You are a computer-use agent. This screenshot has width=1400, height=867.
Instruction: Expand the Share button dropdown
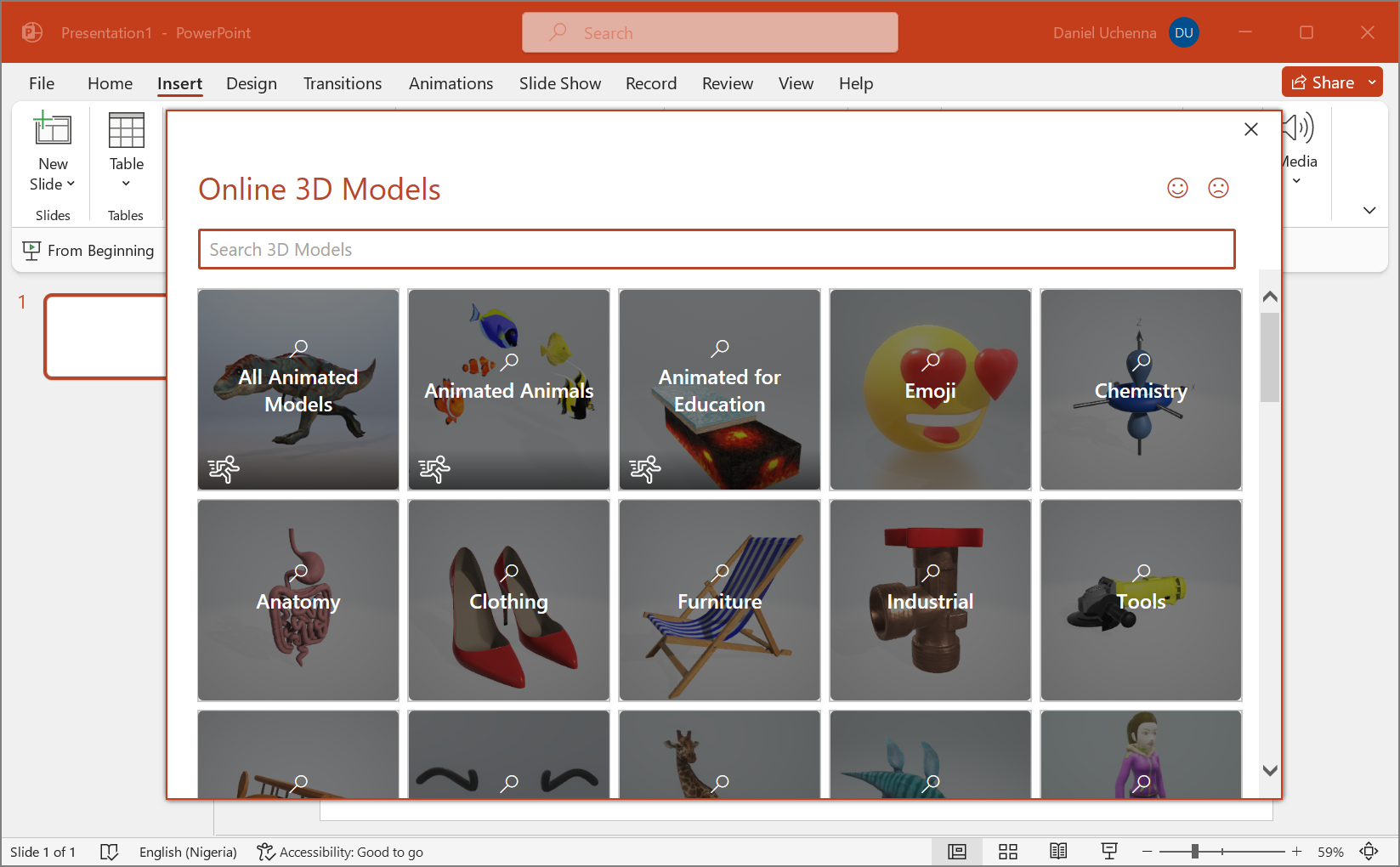point(1370,82)
